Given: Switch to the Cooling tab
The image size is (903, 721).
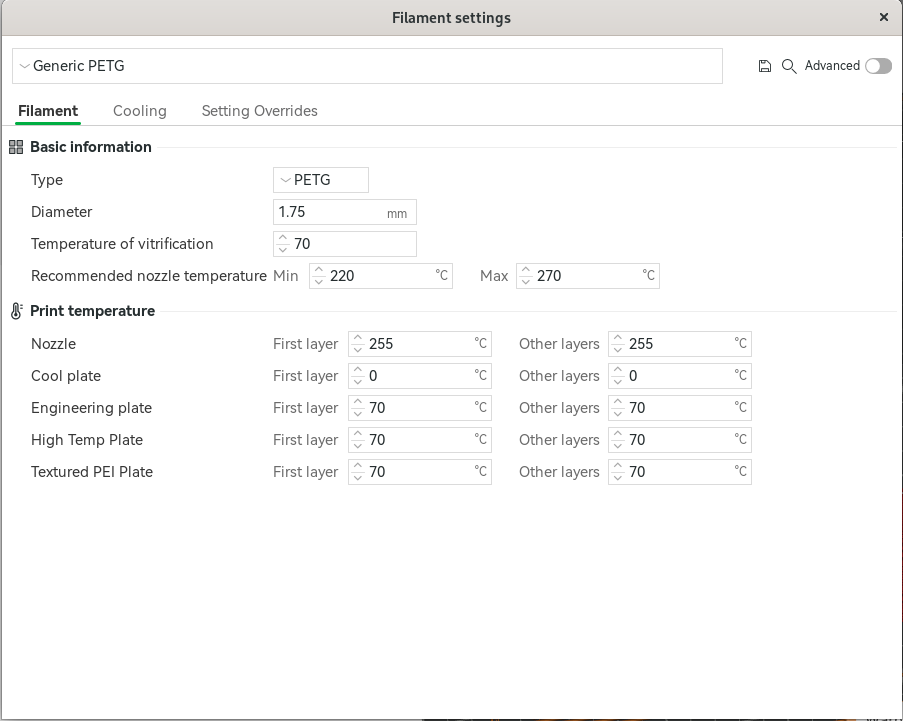Looking at the screenshot, I should point(140,111).
